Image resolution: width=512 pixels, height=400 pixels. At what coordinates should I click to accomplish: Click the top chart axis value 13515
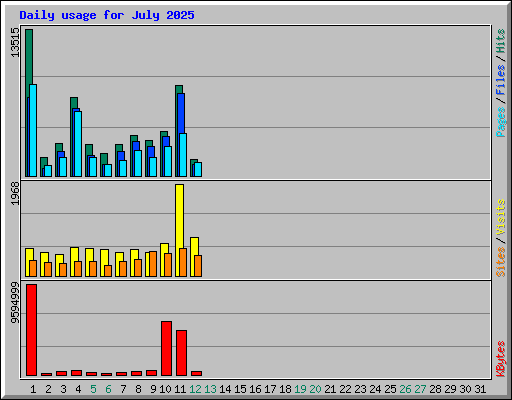point(15,42)
